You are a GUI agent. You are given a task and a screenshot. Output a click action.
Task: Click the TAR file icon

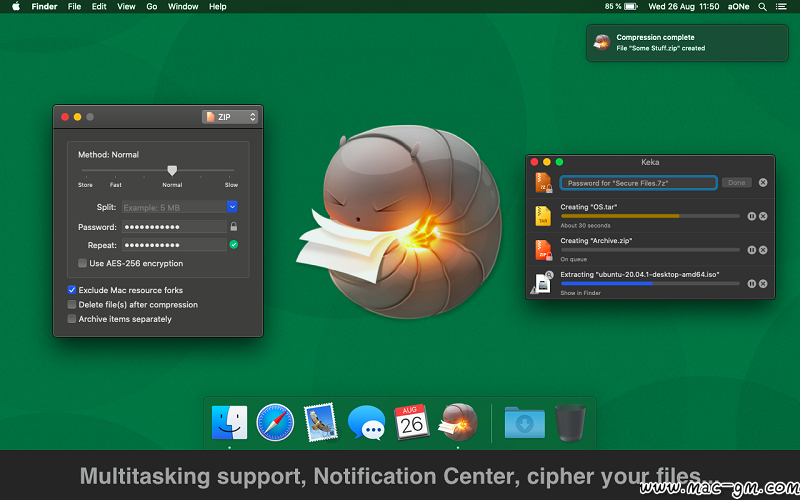click(x=543, y=216)
